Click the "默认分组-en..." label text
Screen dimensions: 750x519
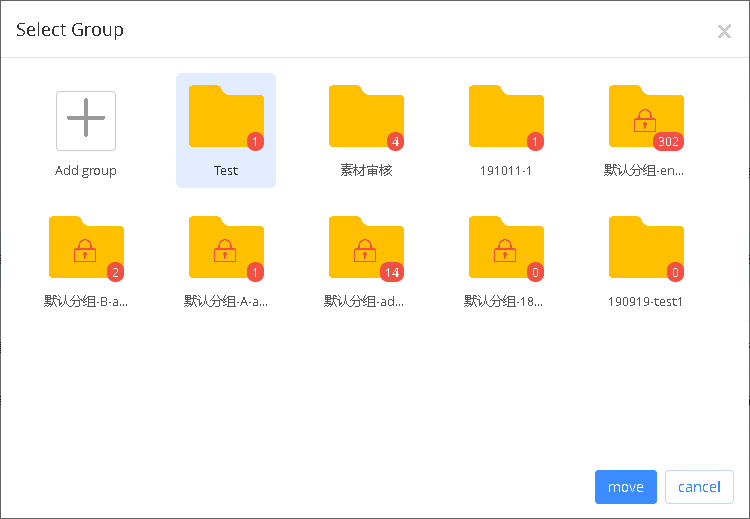(x=643, y=170)
